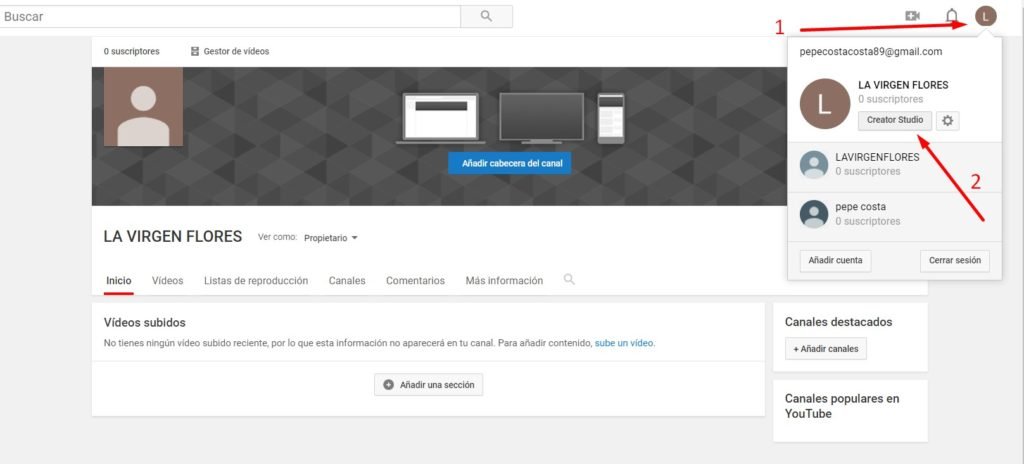Click LA VIRGEN FLORES name in account menu
The width and height of the screenshot is (1024, 464).
pyautogui.click(x=903, y=85)
